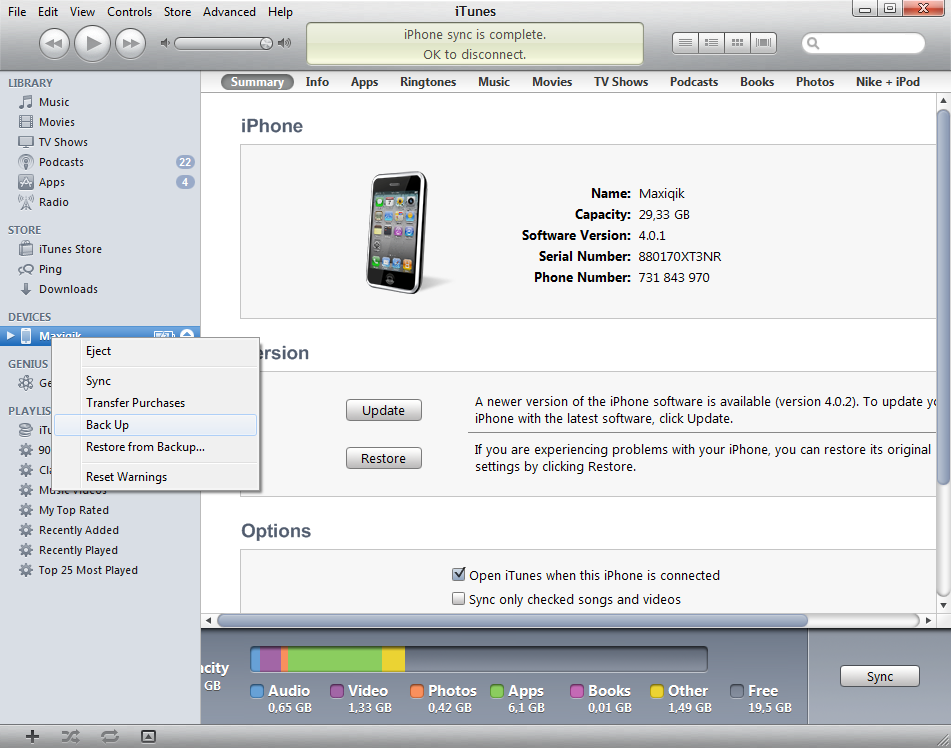Switch to the Photos tab
The width and height of the screenshot is (951, 748).
click(815, 82)
